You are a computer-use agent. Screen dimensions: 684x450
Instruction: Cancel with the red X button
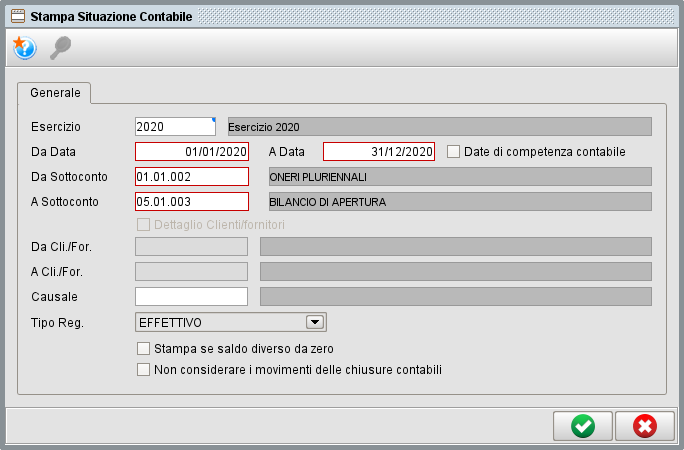645,426
